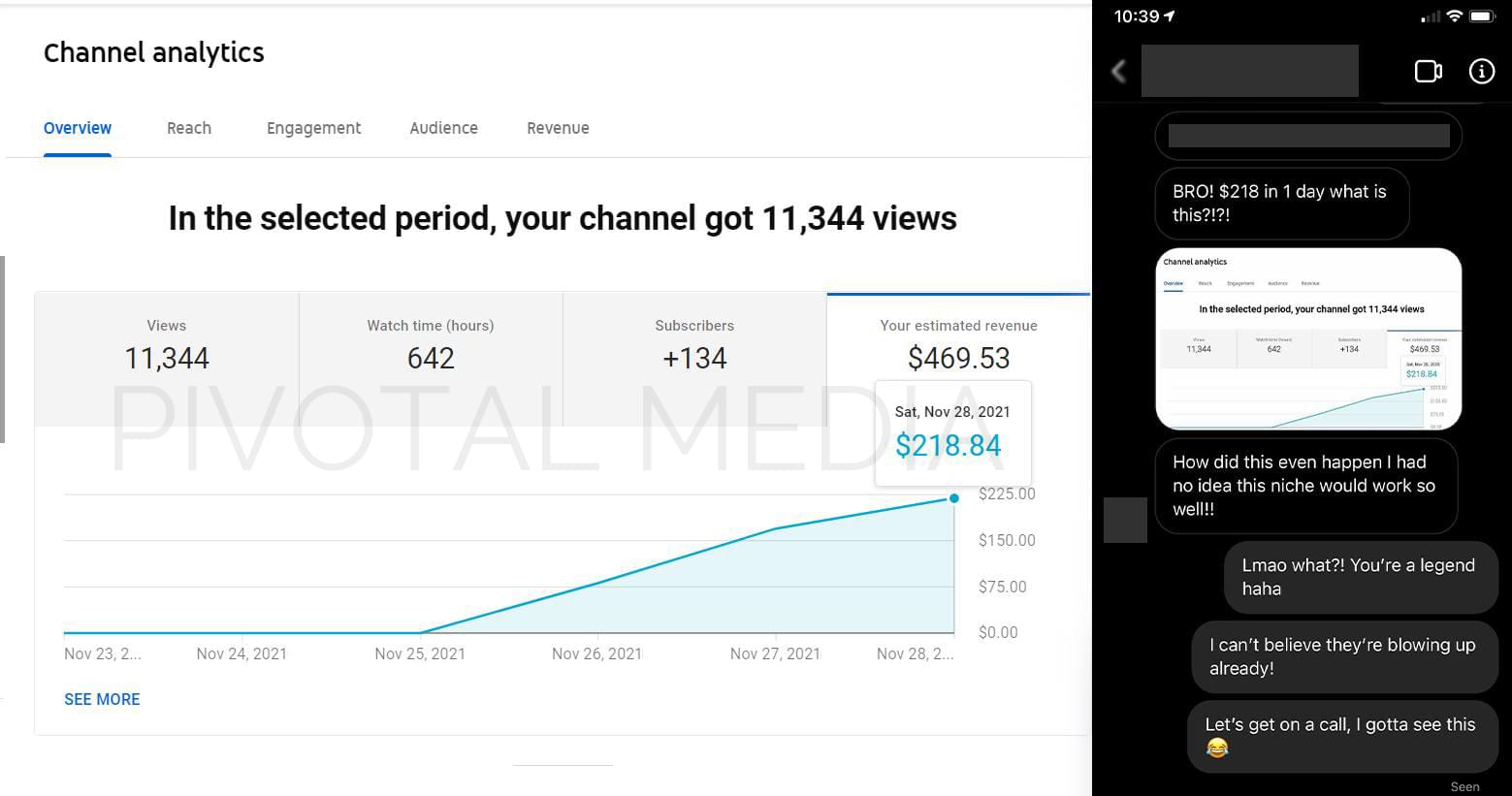Open conversation info icon

[1481, 71]
